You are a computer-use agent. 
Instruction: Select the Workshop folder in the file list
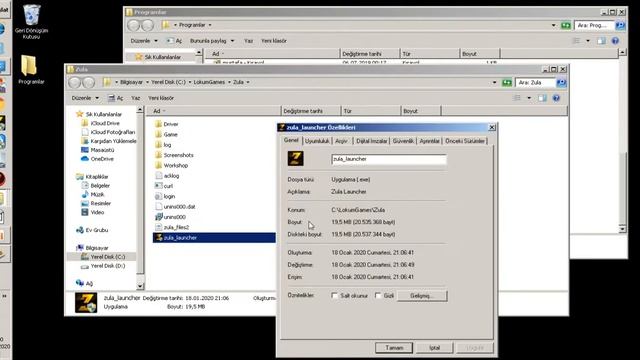[171, 165]
